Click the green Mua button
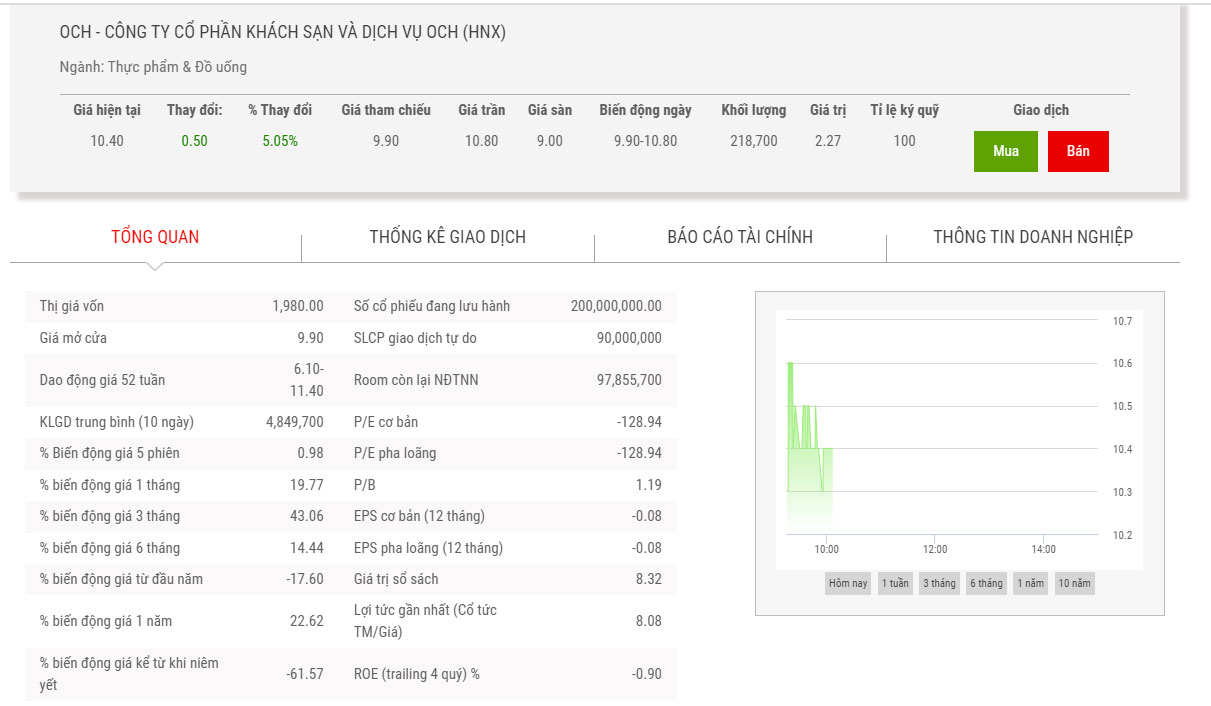Screen dimensions: 1211x706 1005,151
